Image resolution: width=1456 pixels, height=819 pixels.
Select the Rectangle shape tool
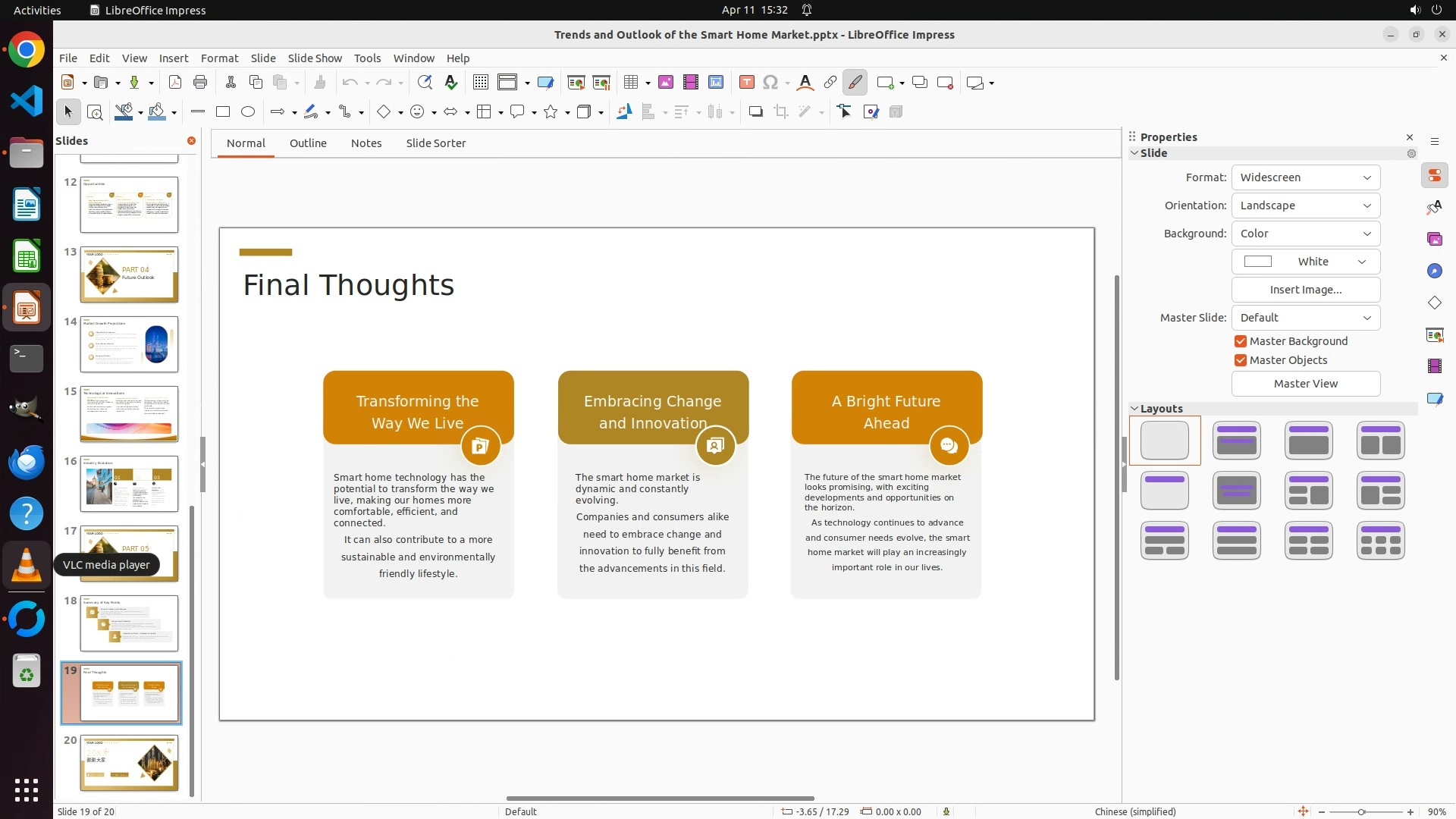223,112
